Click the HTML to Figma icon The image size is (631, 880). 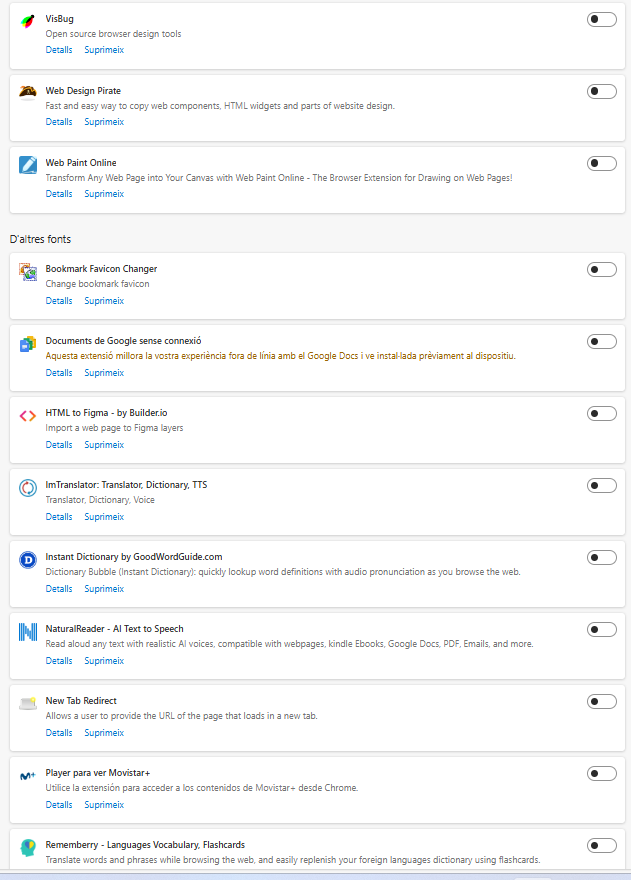click(x=28, y=416)
